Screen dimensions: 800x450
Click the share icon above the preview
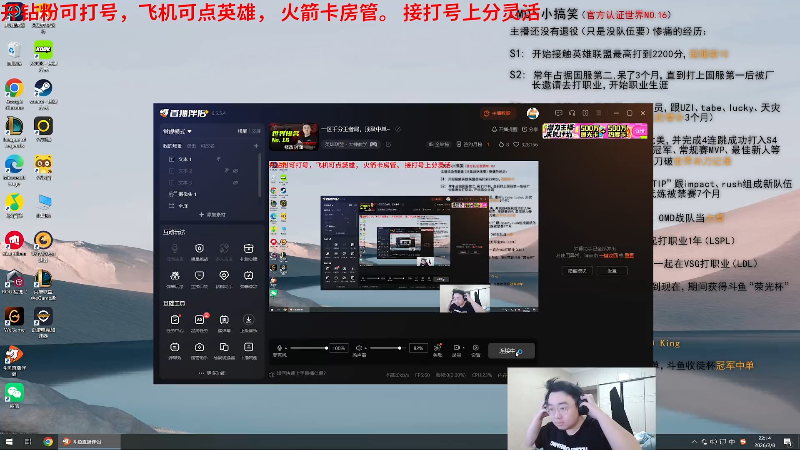(530, 130)
